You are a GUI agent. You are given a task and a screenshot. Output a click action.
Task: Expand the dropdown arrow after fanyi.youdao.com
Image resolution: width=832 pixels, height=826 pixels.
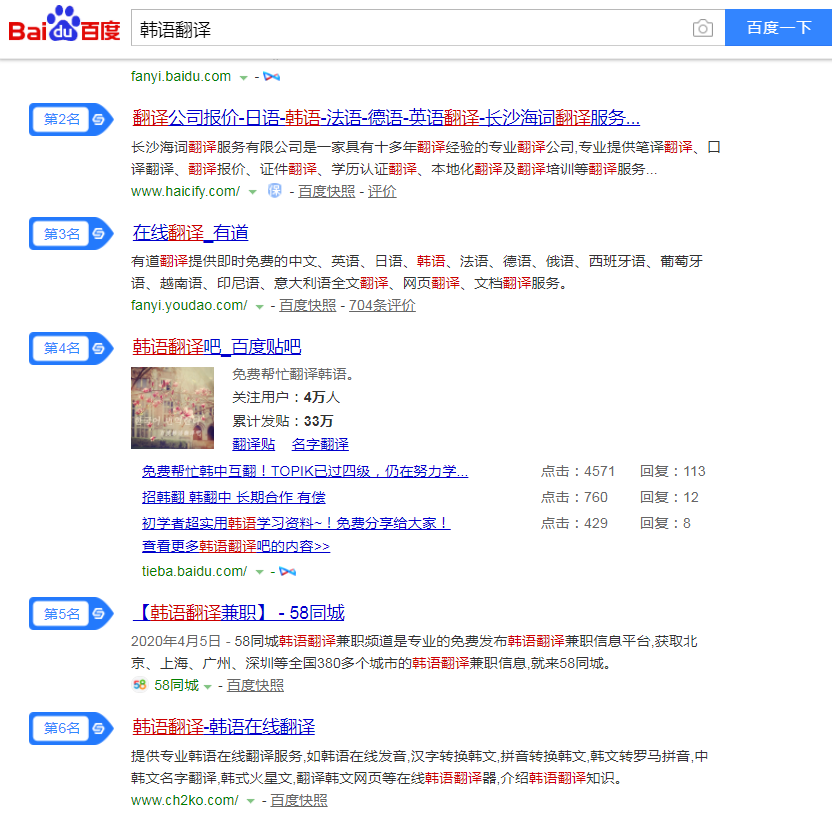259,307
